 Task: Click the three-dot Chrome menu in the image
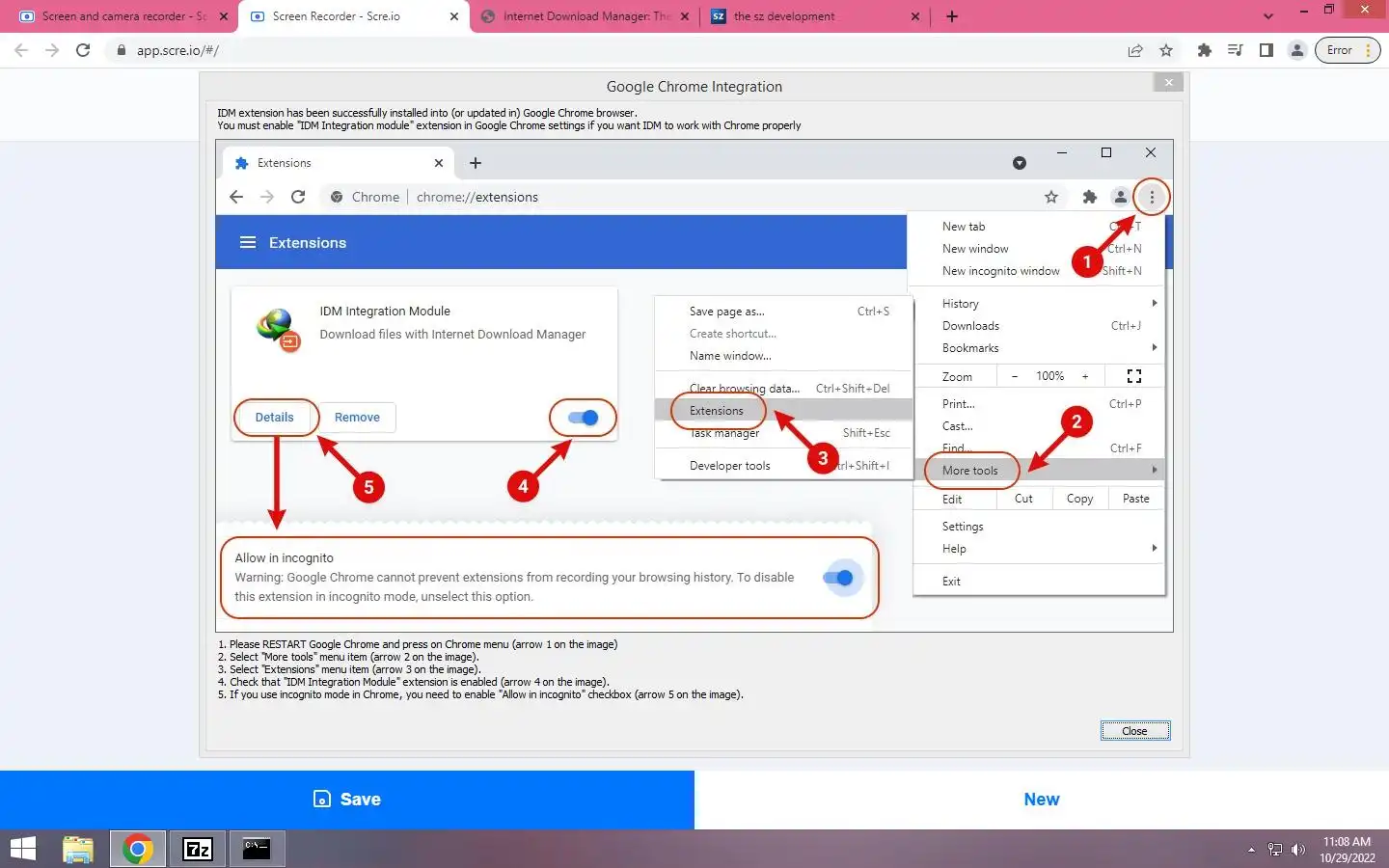tap(1152, 197)
